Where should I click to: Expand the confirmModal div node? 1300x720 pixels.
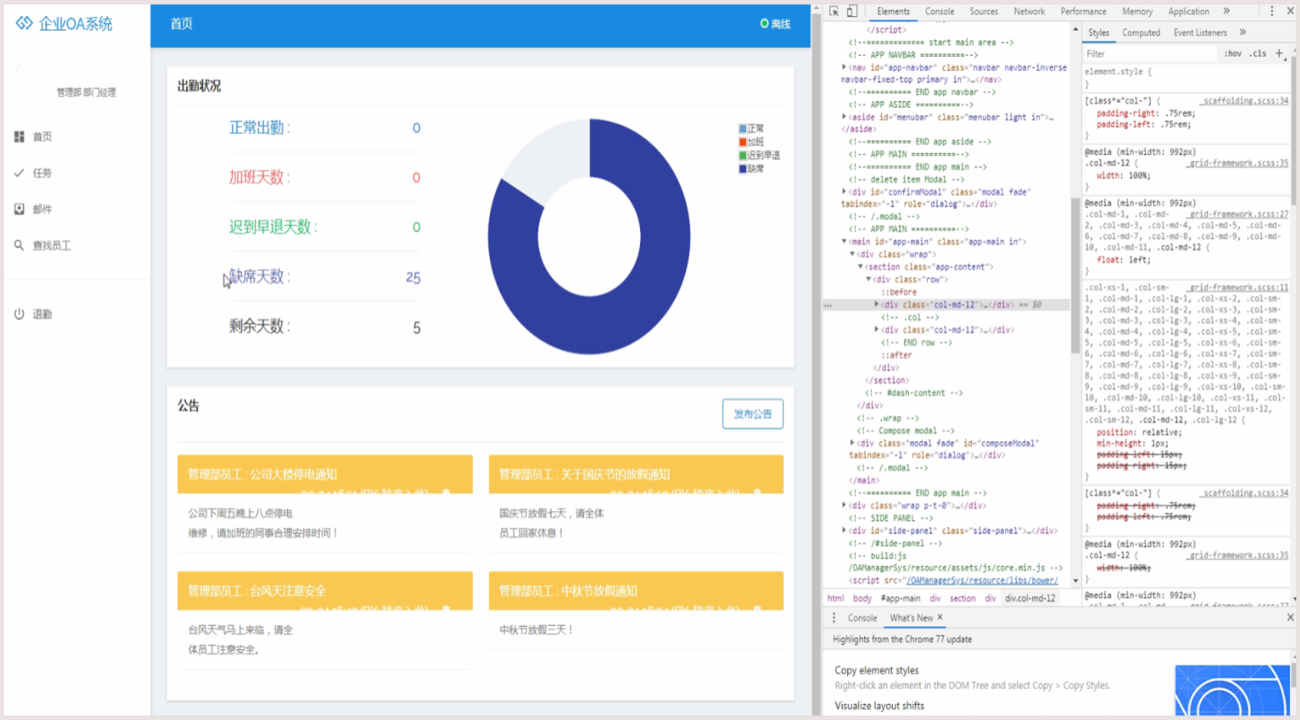click(x=845, y=192)
